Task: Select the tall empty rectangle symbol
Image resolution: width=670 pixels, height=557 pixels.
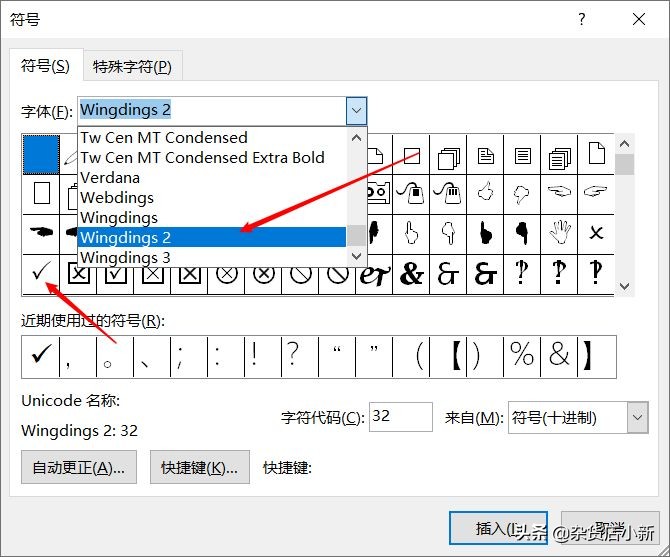Action: point(41,193)
